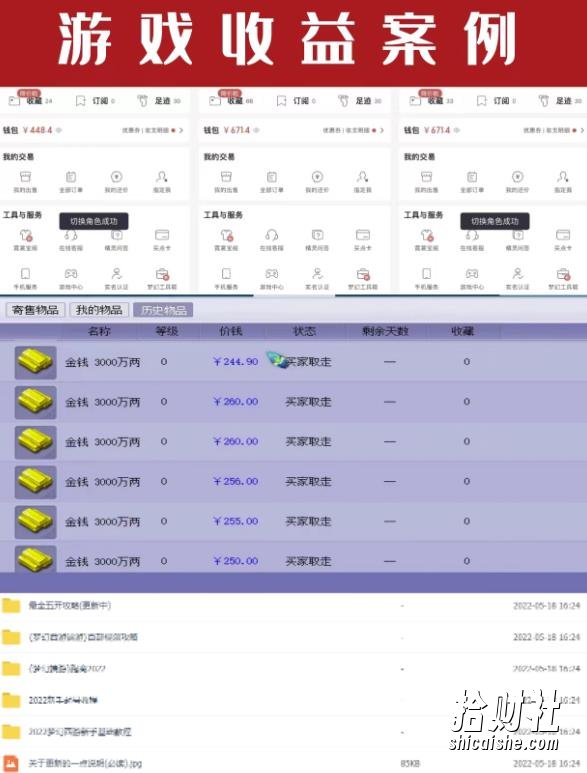
Task: Click question-mark Q&A icon in middle panel
Action: tap(317, 235)
